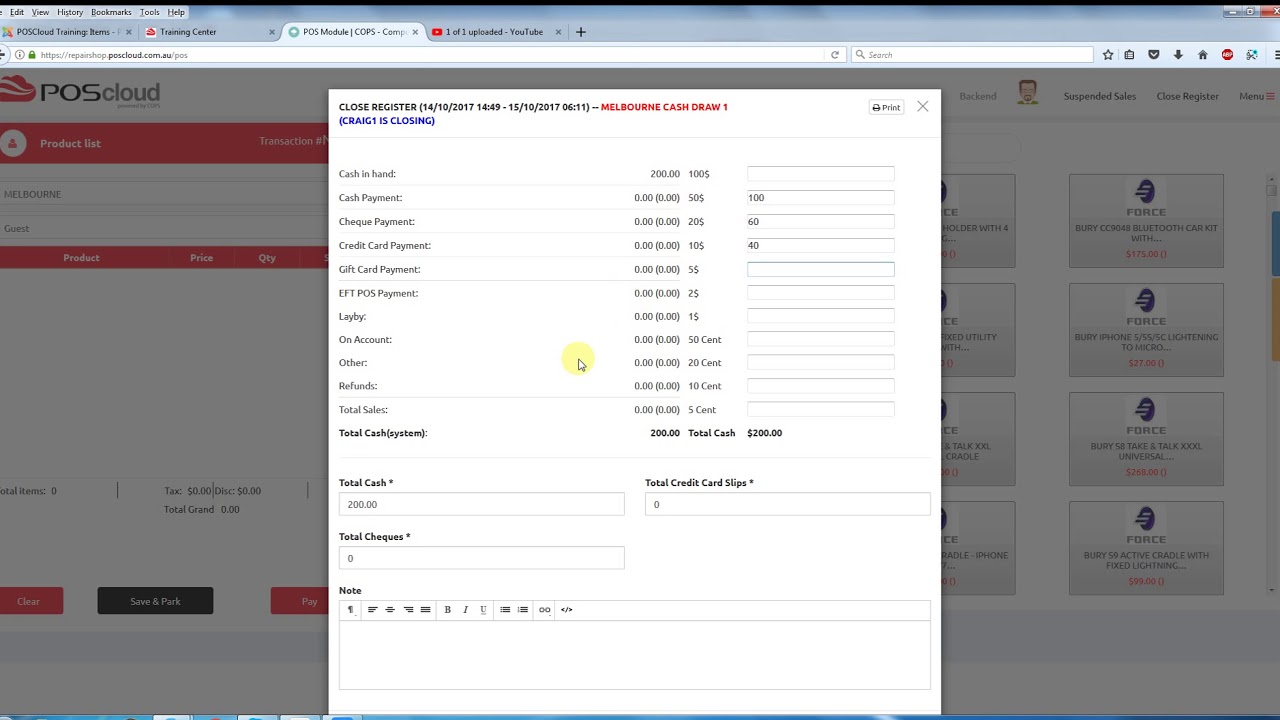Toggle bold in Note editor
1280x720 pixels.
(x=447, y=609)
